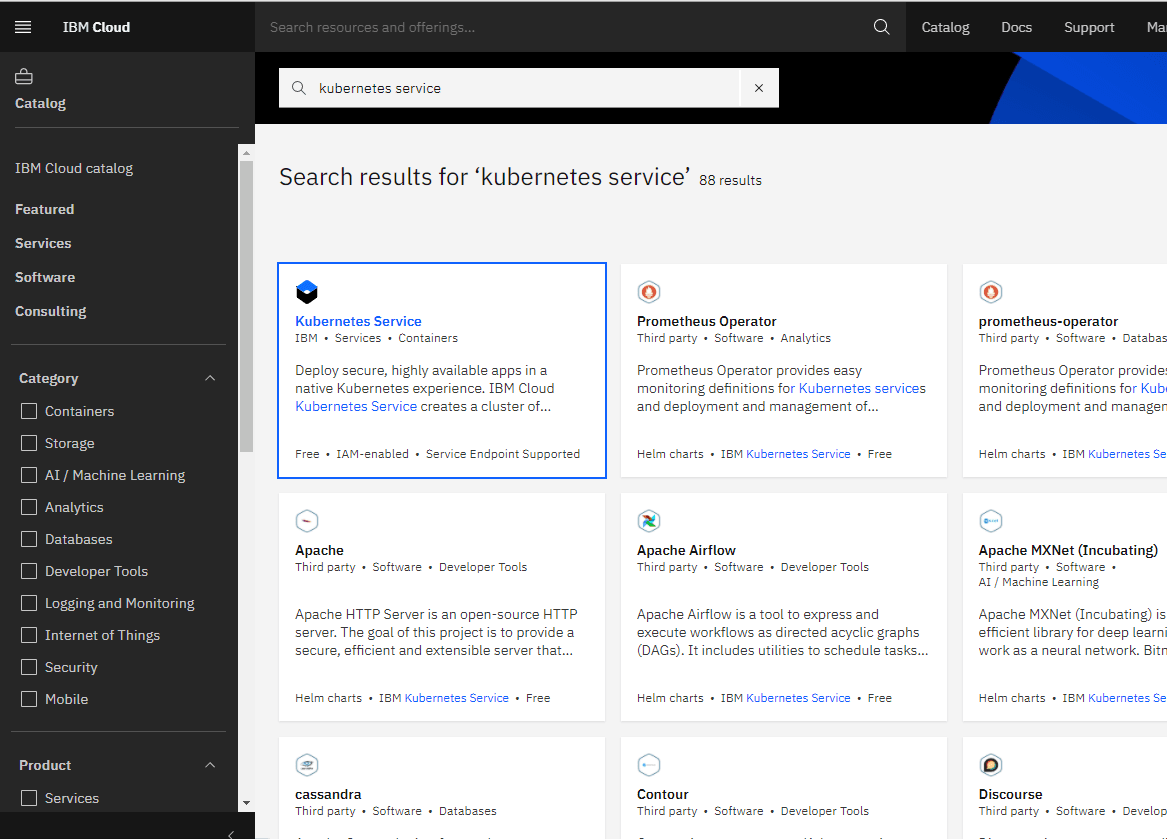The image size is (1167, 839).
Task: Open Docs in the top navigation
Action: [x=1016, y=27]
